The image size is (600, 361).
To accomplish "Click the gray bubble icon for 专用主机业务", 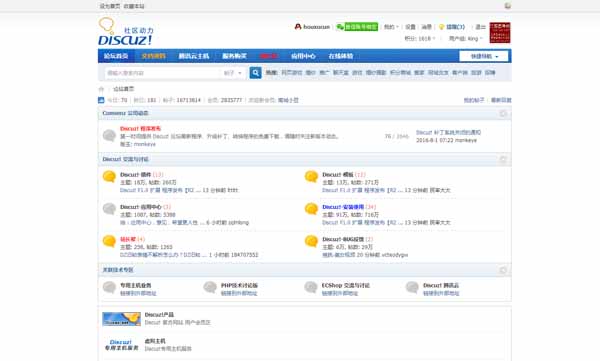I will tap(109, 287).
